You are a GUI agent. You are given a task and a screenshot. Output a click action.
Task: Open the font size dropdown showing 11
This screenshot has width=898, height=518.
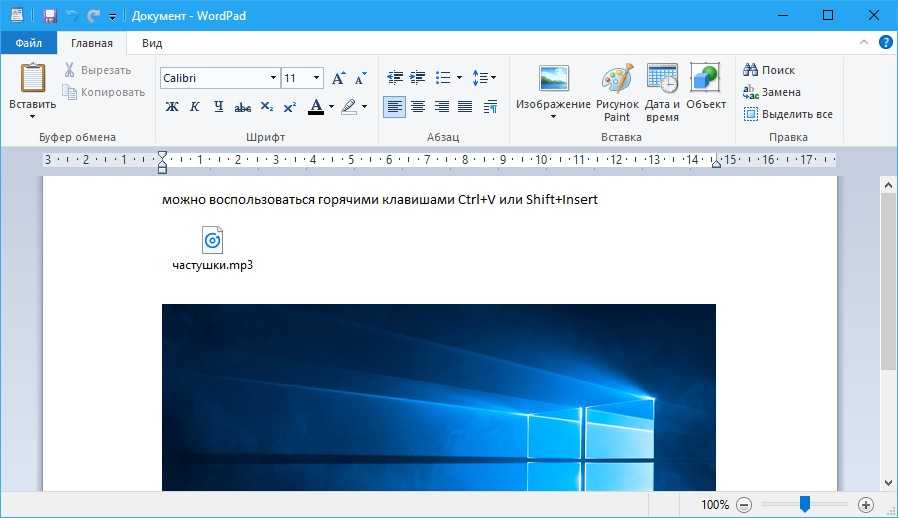click(317, 78)
